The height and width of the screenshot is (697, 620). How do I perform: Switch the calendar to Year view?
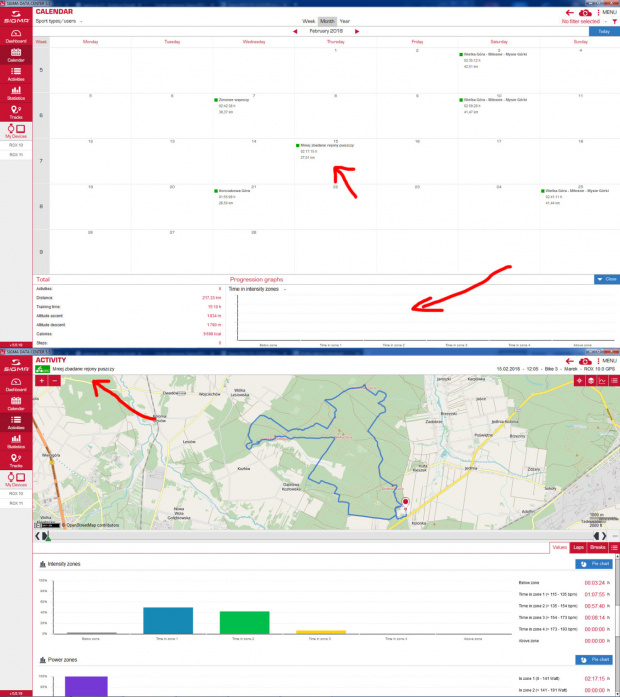pyautogui.click(x=345, y=20)
